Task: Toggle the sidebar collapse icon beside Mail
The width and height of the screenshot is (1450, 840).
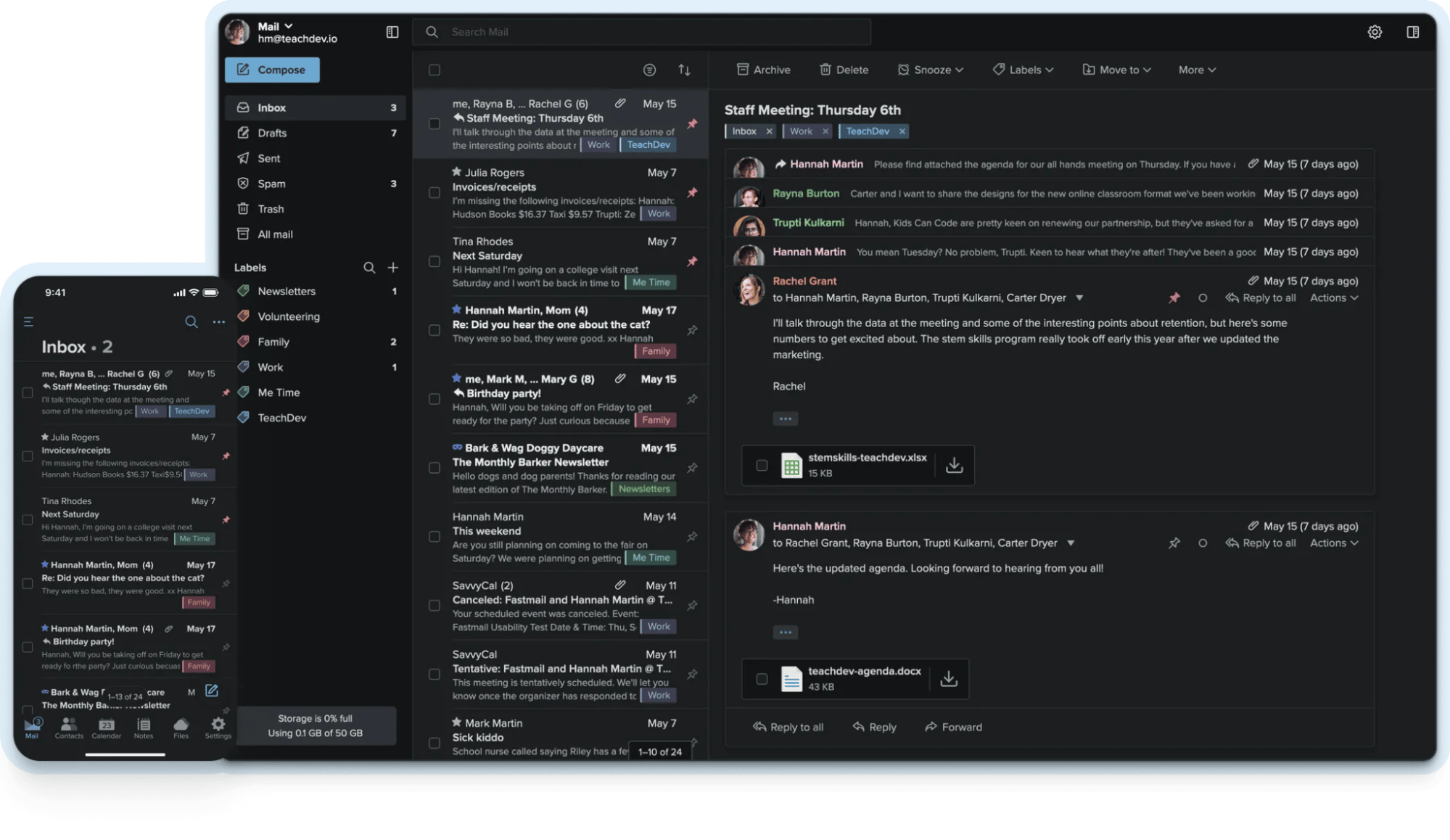Action: (392, 32)
